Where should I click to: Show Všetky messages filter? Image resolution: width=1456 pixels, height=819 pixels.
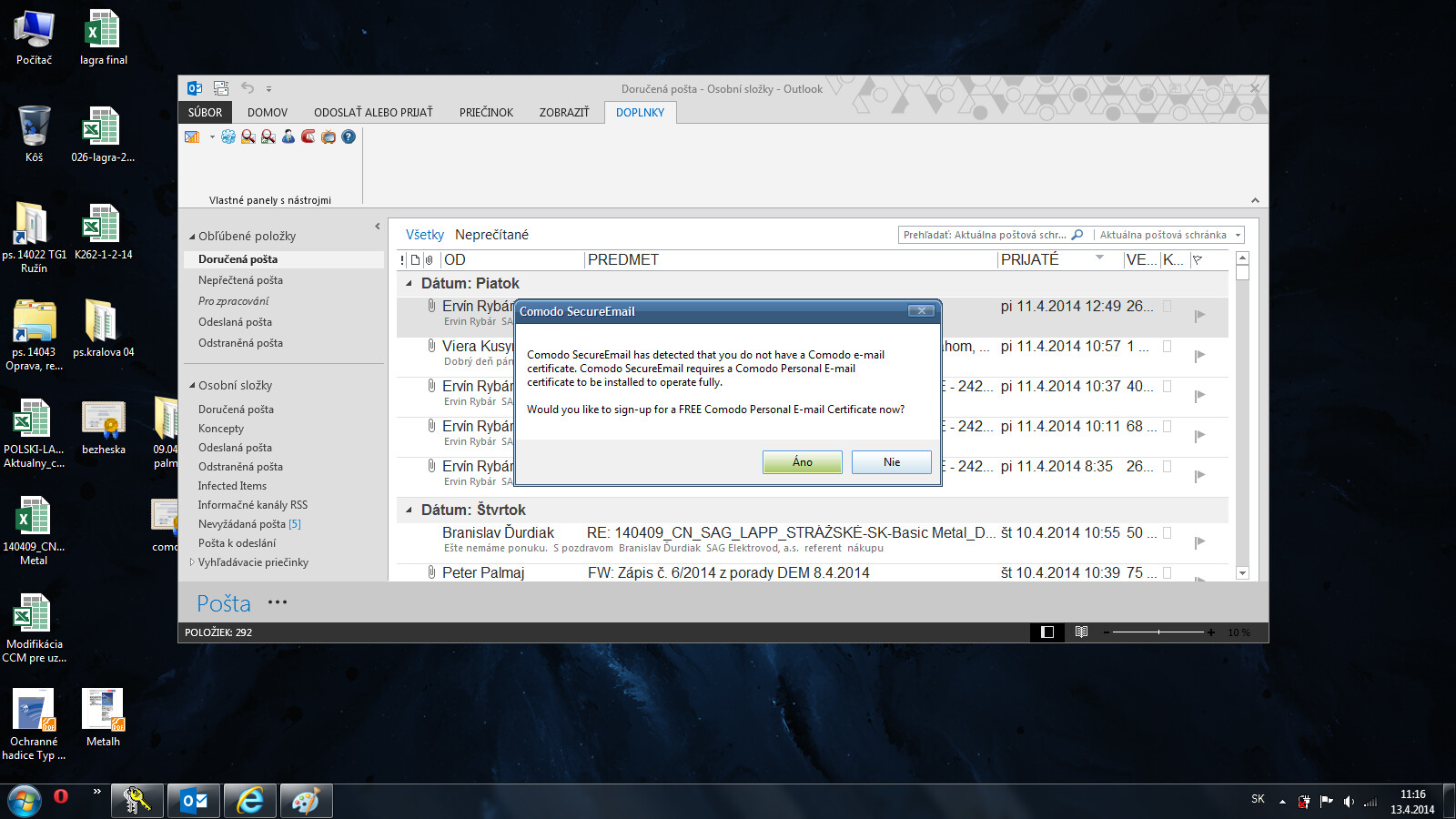pos(425,235)
